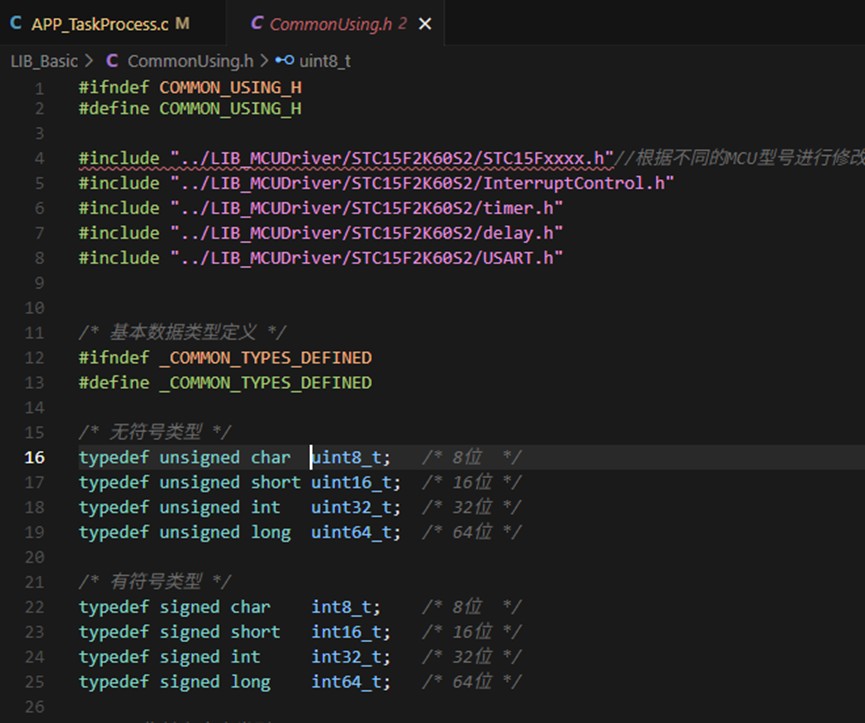The image size is (865, 723).
Task: Click _COMMON_TYPES_DEFINED on the #define line 13
Action: [x=265, y=383]
